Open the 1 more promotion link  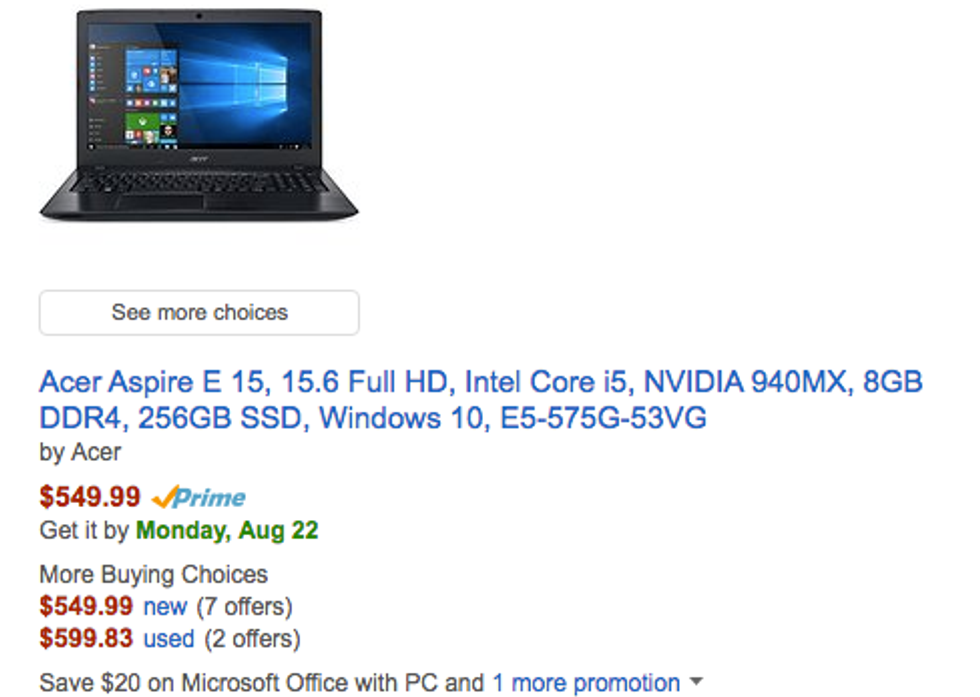coord(586,683)
